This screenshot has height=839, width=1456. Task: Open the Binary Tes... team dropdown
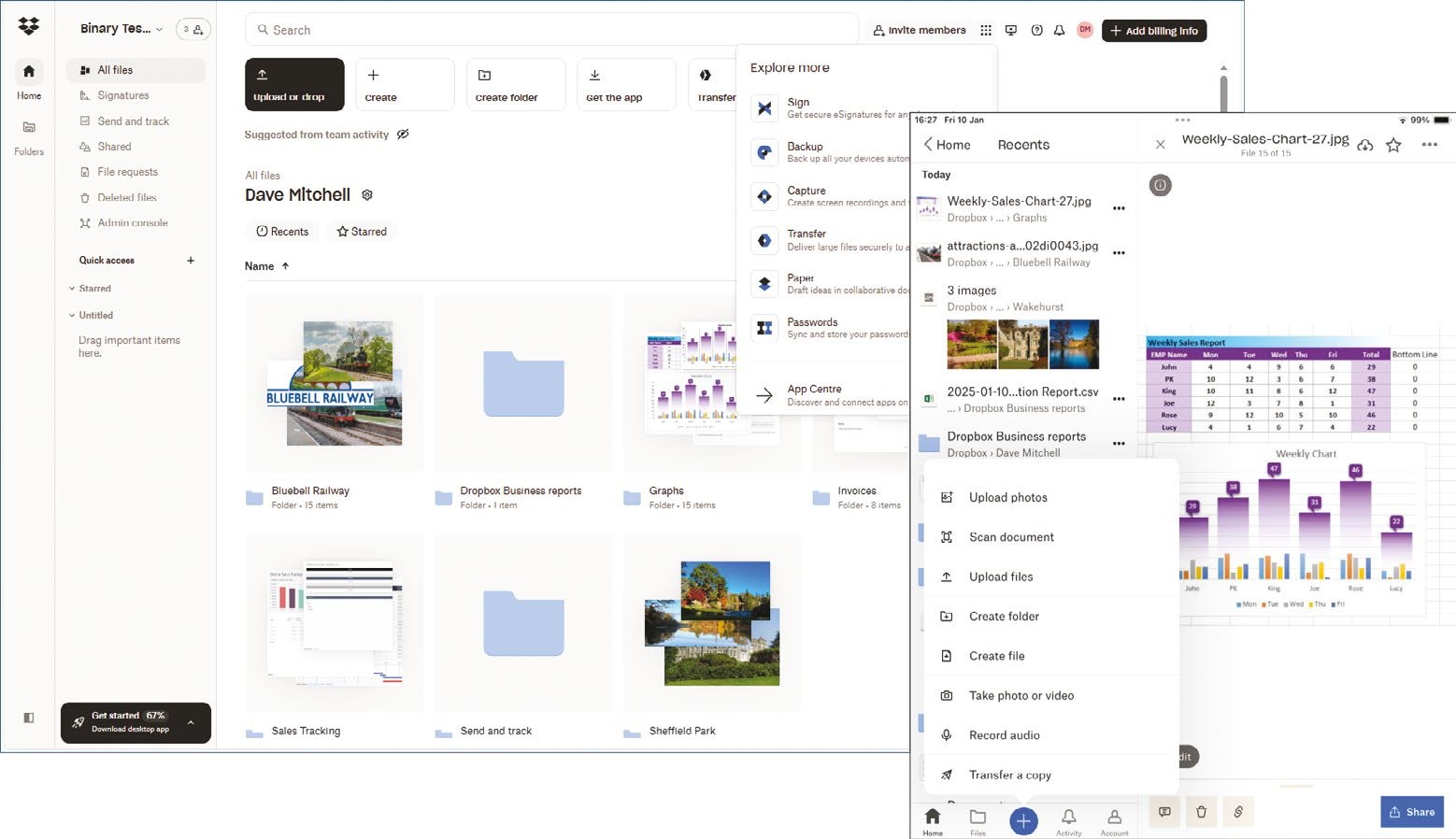coord(121,29)
